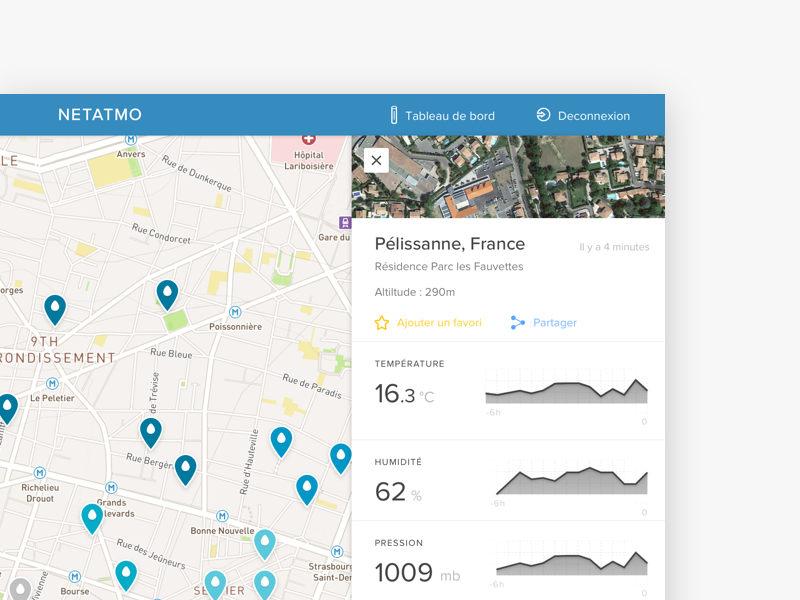Click the blue Partager share icon
The height and width of the screenshot is (600, 800).
[x=517, y=323]
